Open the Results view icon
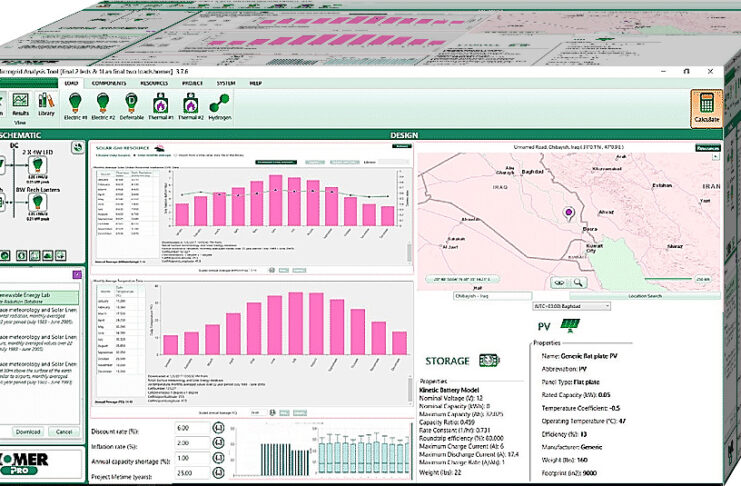The height and width of the screenshot is (486, 741). click(x=19, y=103)
